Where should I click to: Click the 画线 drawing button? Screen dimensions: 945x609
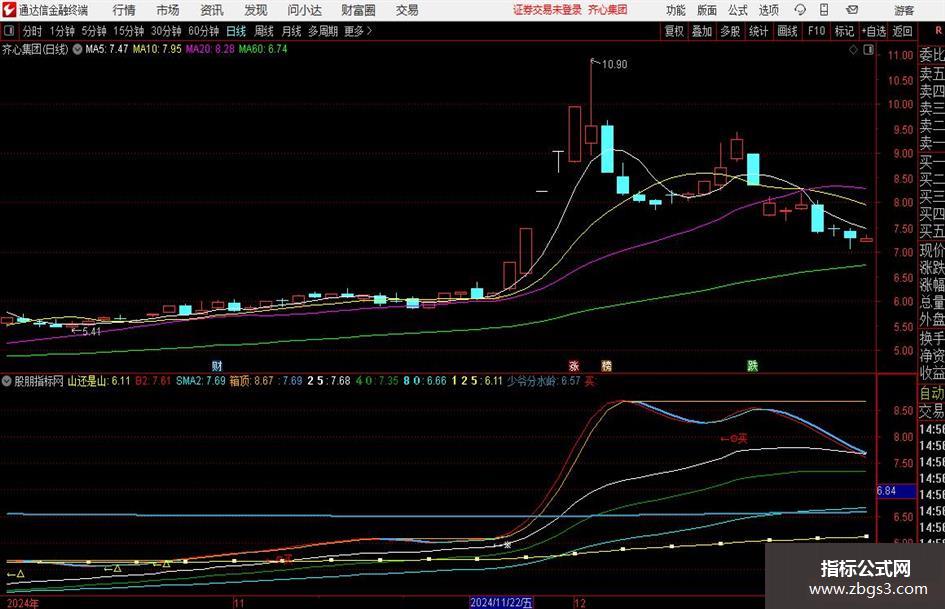coord(787,31)
